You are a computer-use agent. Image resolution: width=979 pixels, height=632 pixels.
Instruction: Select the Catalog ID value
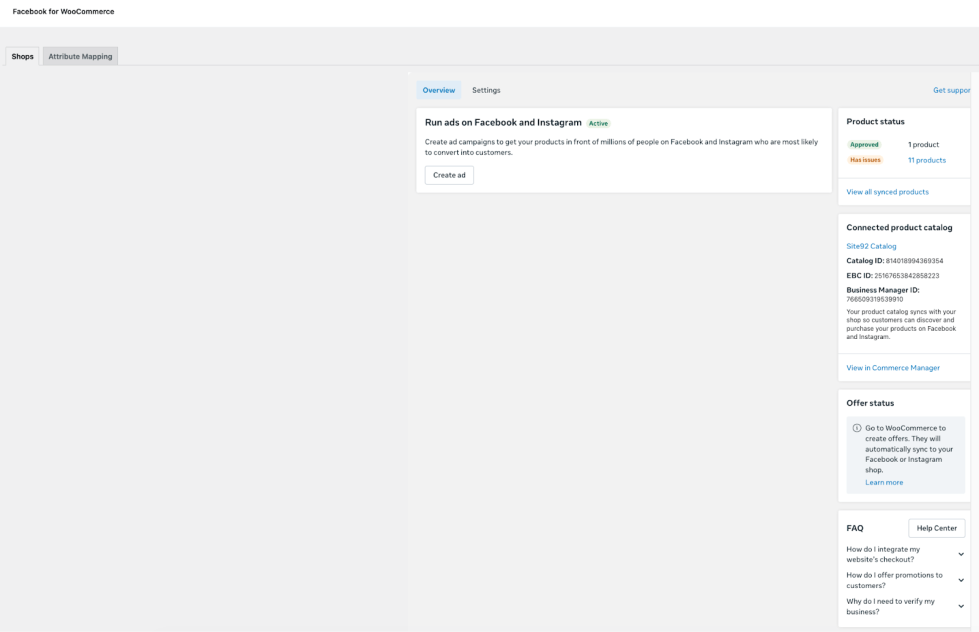914,261
